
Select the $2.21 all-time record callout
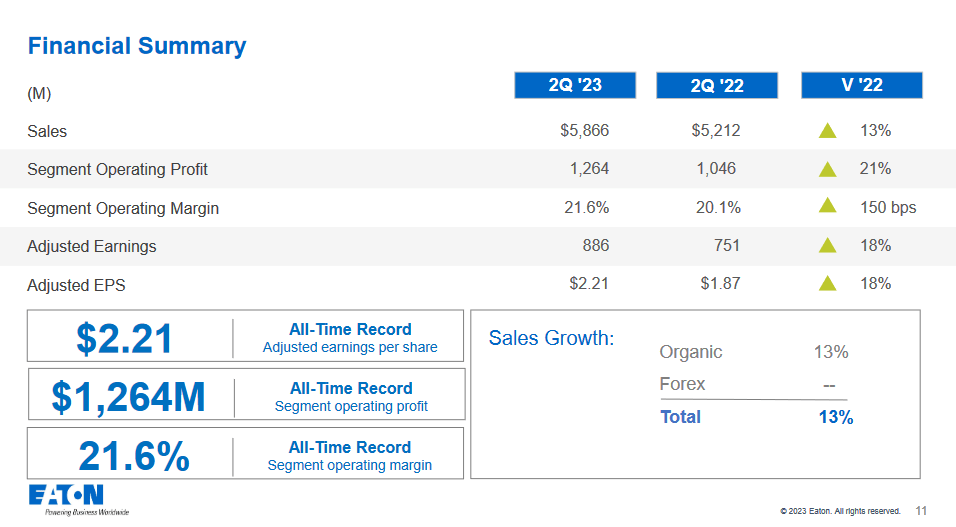pos(125,338)
